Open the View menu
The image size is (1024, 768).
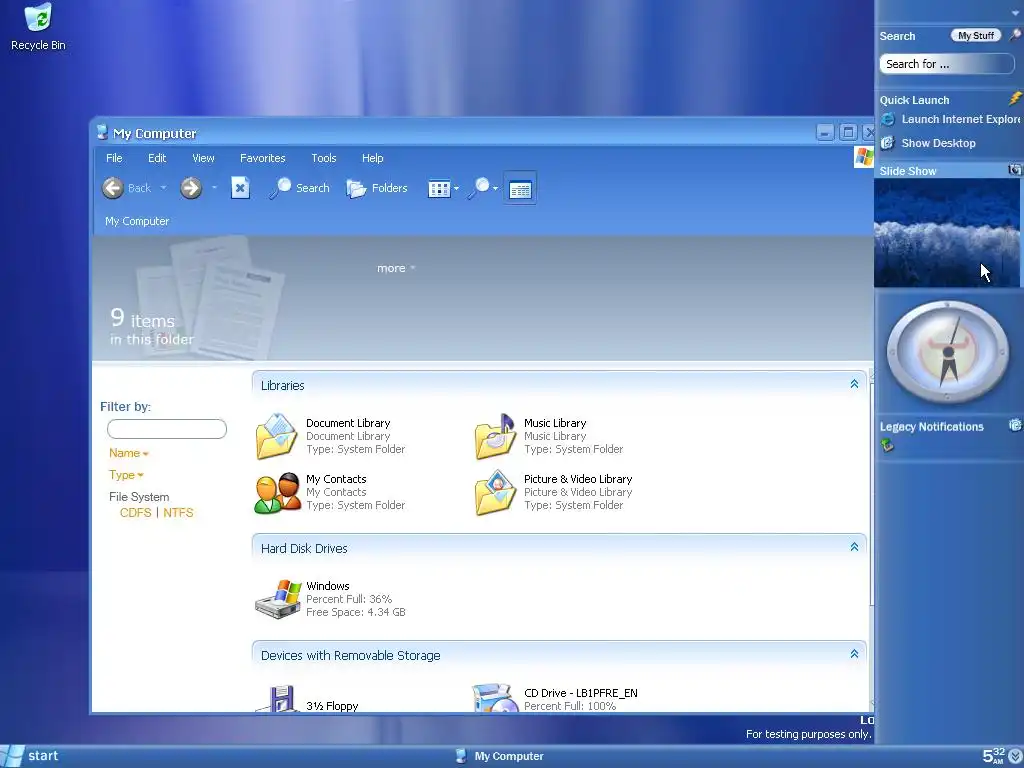point(203,158)
